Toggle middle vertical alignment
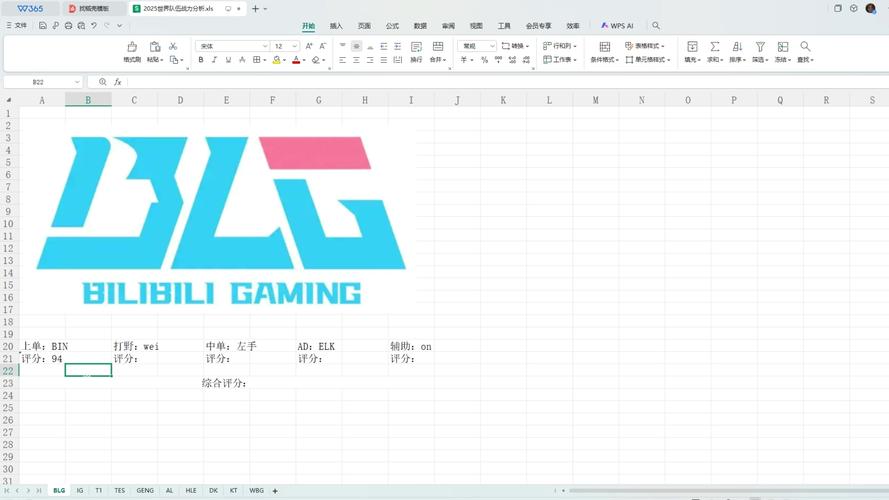 (356, 46)
